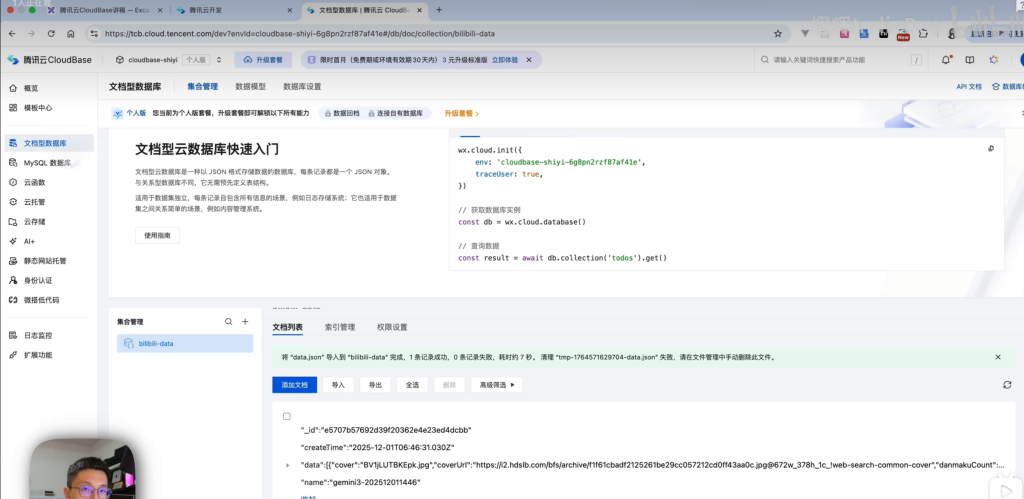Open 云函数 from the left sidebar
Image resolution: width=1024 pixels, height=499 pixels.
point(35,183)
